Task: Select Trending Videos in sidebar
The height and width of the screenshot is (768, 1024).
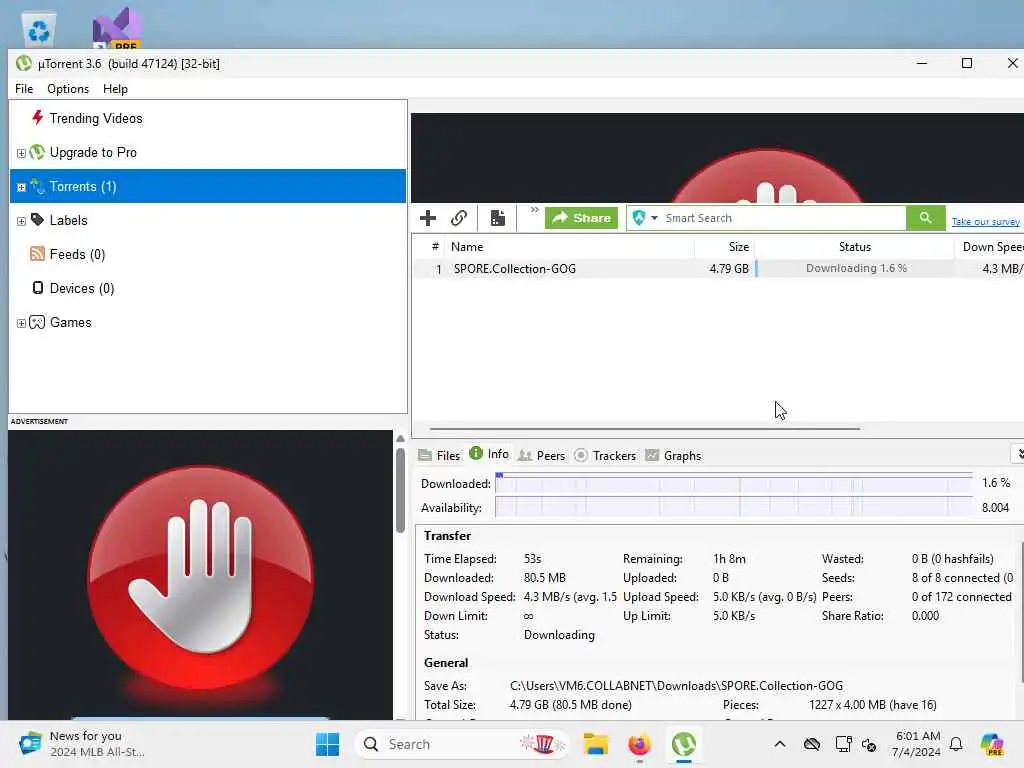Action: (95, 118)
